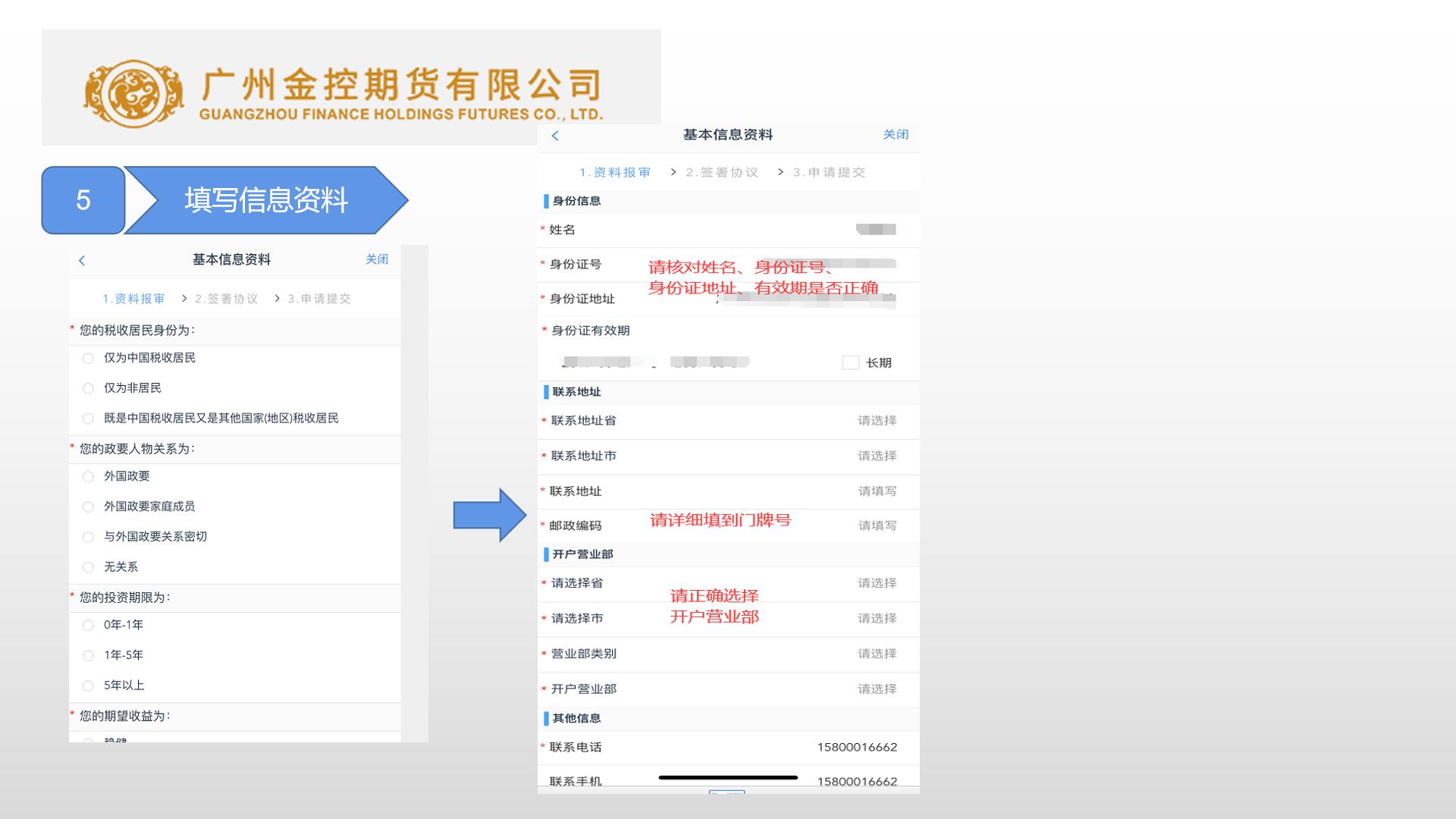Tap back arrow in right phone screen
Screen dimensions: 1456x819
point(555,136)
